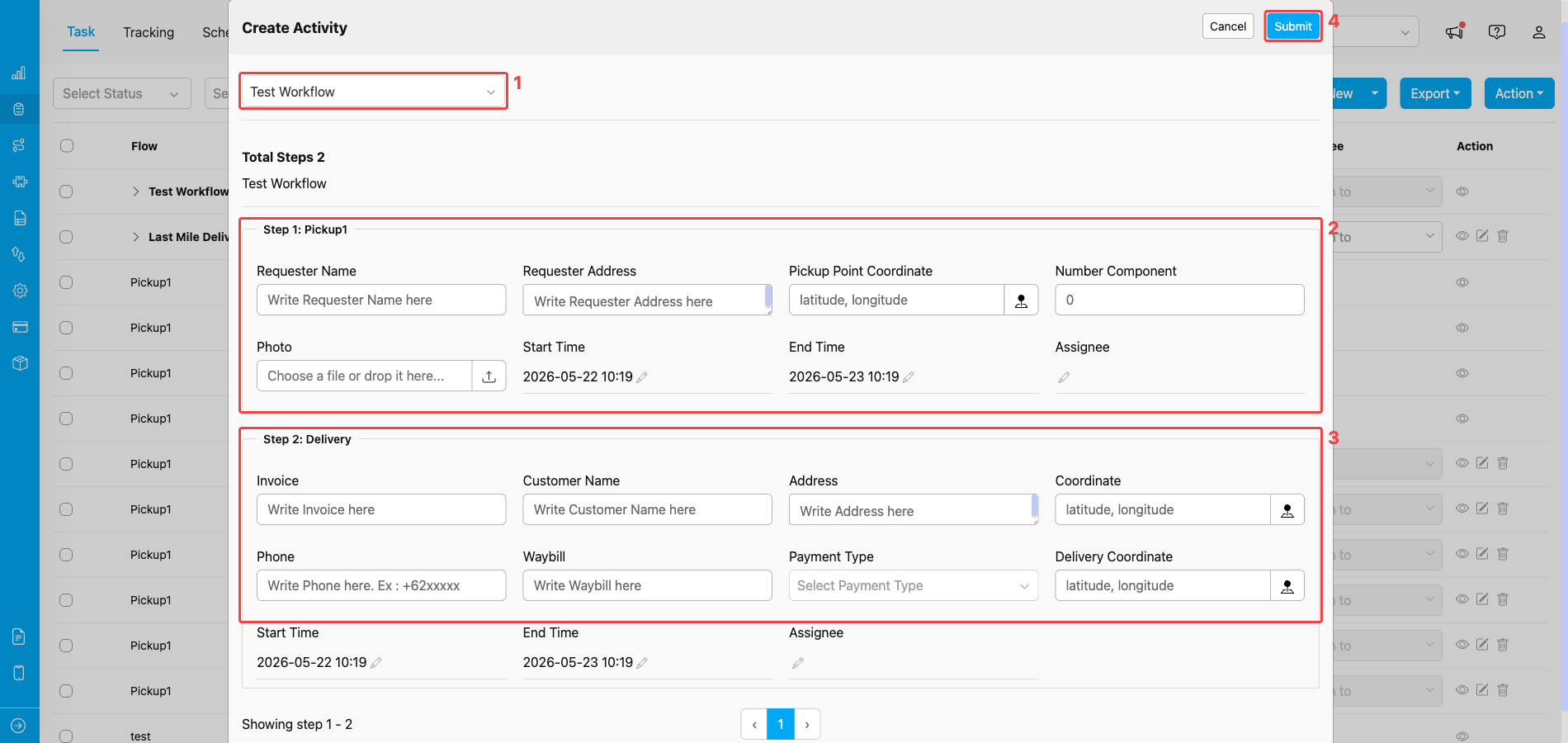This screenshot has width=1568, height=743.
Task: Focus the Waybill input field
Action: (647, 586)
